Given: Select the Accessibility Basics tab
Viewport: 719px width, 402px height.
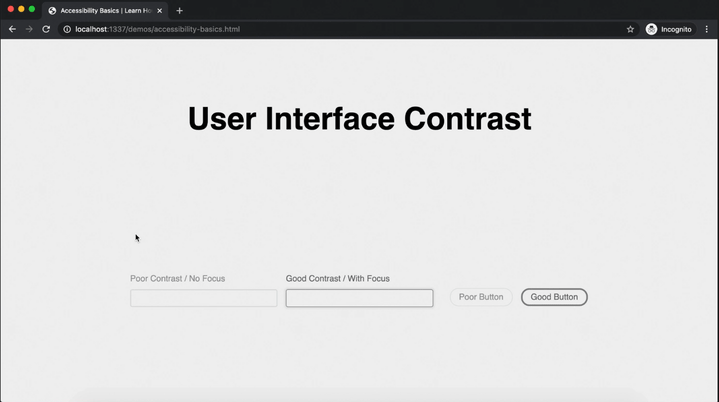Looking at the screenshot, I should click(100, 10).
